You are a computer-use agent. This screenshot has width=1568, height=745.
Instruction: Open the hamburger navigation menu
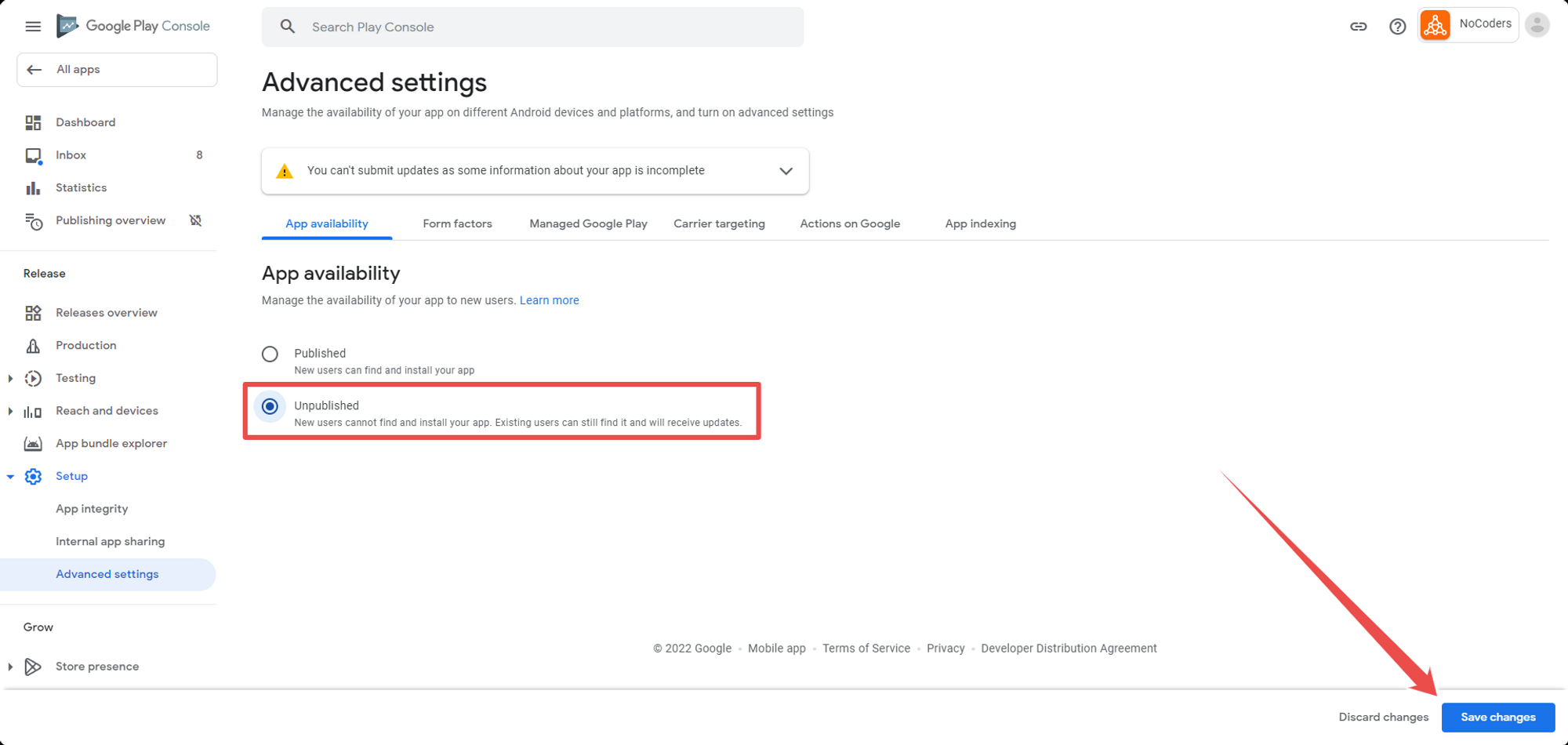pyautogui.click(x=33, y=27)
